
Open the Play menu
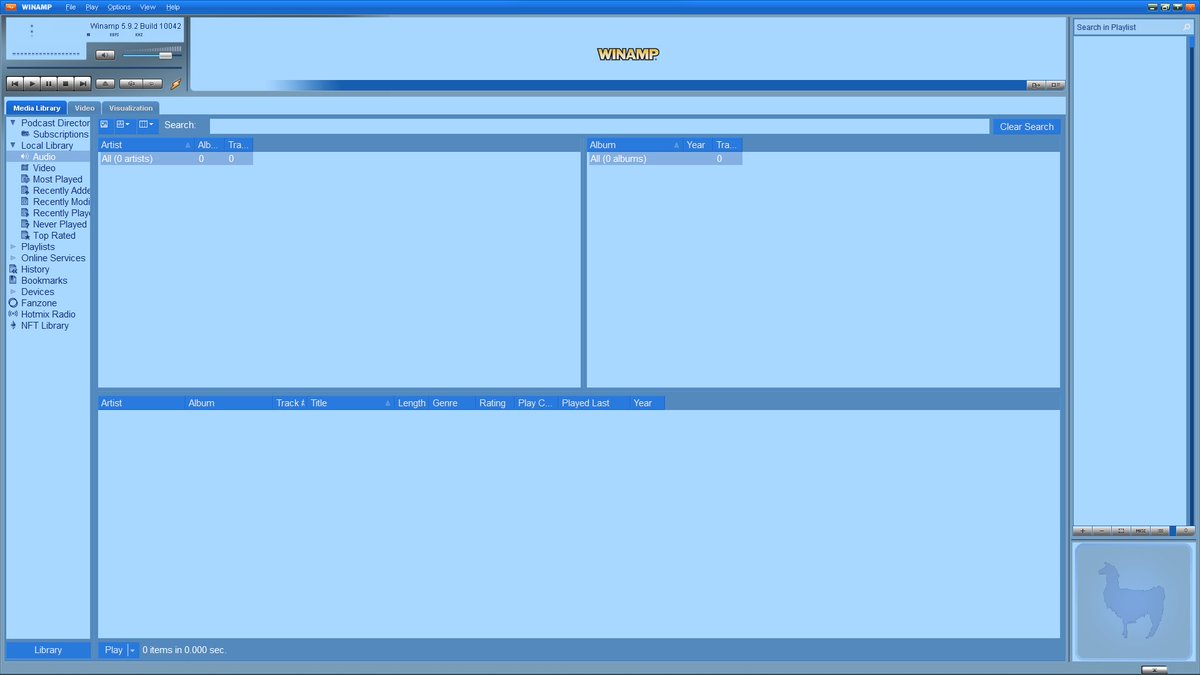[x=92, y=7]
